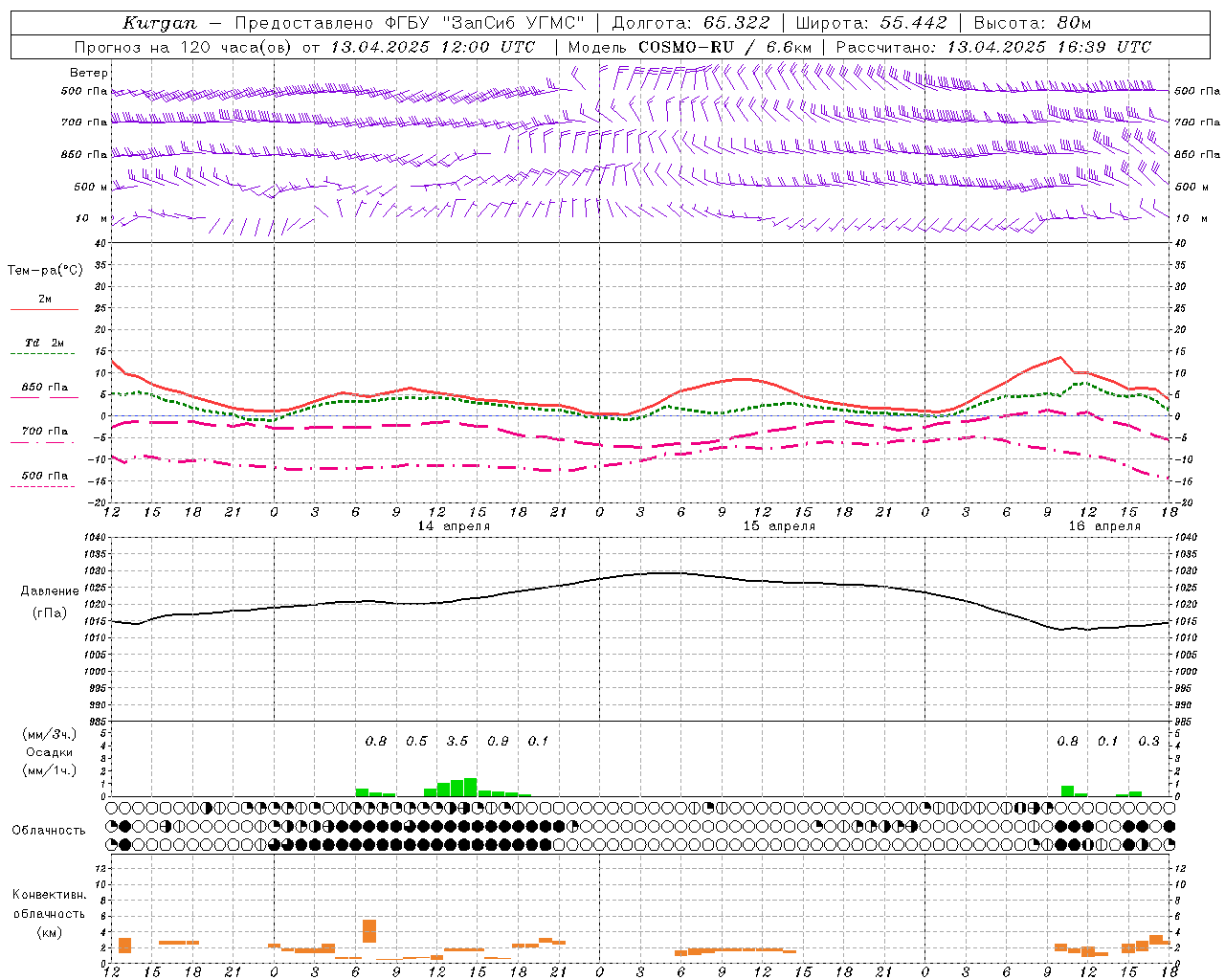1225x980 pixels.
Task: Click the "(гПа)" unit label under Давление
Action: [50, 613]
